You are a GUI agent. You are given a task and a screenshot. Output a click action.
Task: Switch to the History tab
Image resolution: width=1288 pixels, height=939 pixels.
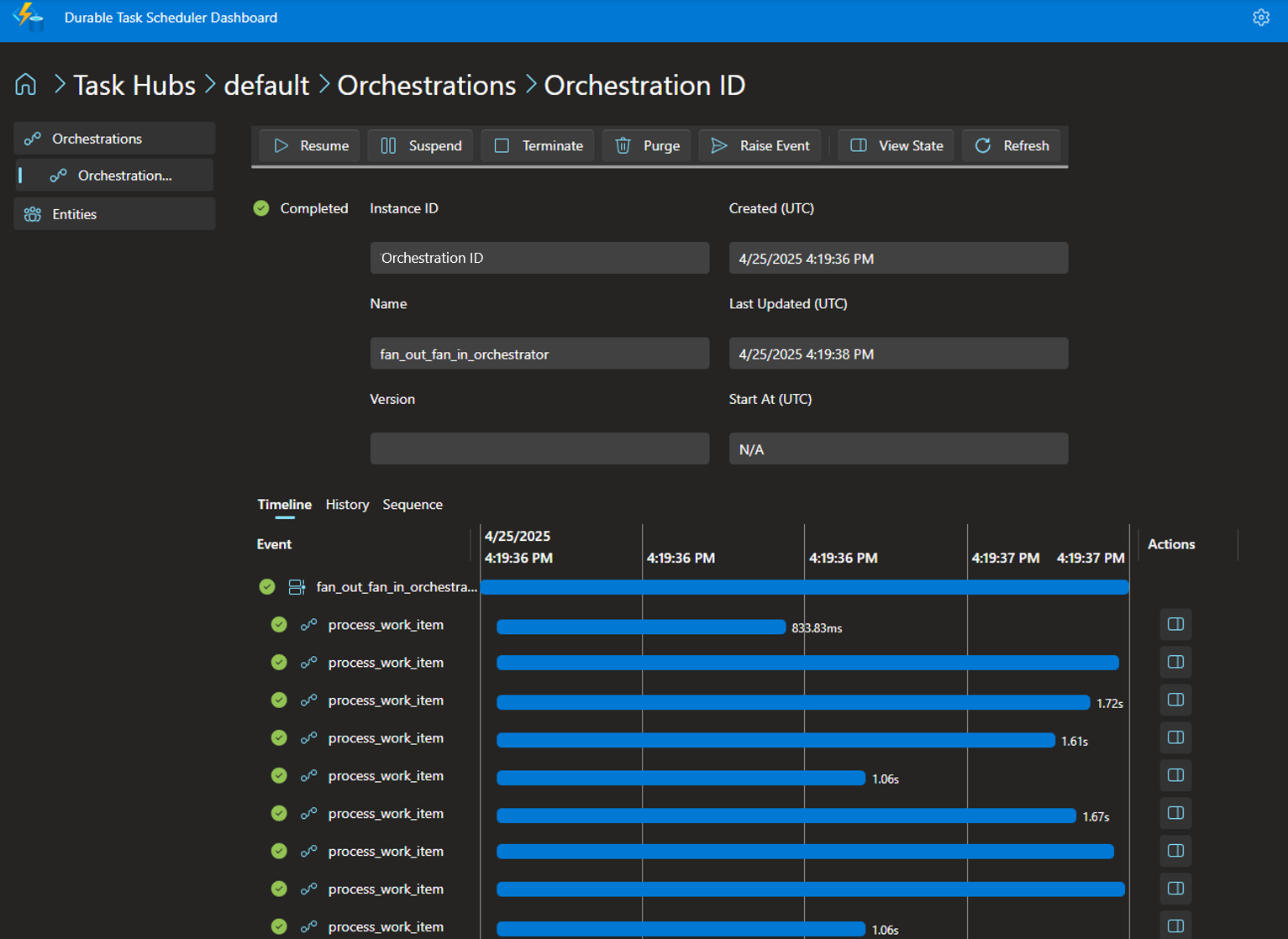347,504
